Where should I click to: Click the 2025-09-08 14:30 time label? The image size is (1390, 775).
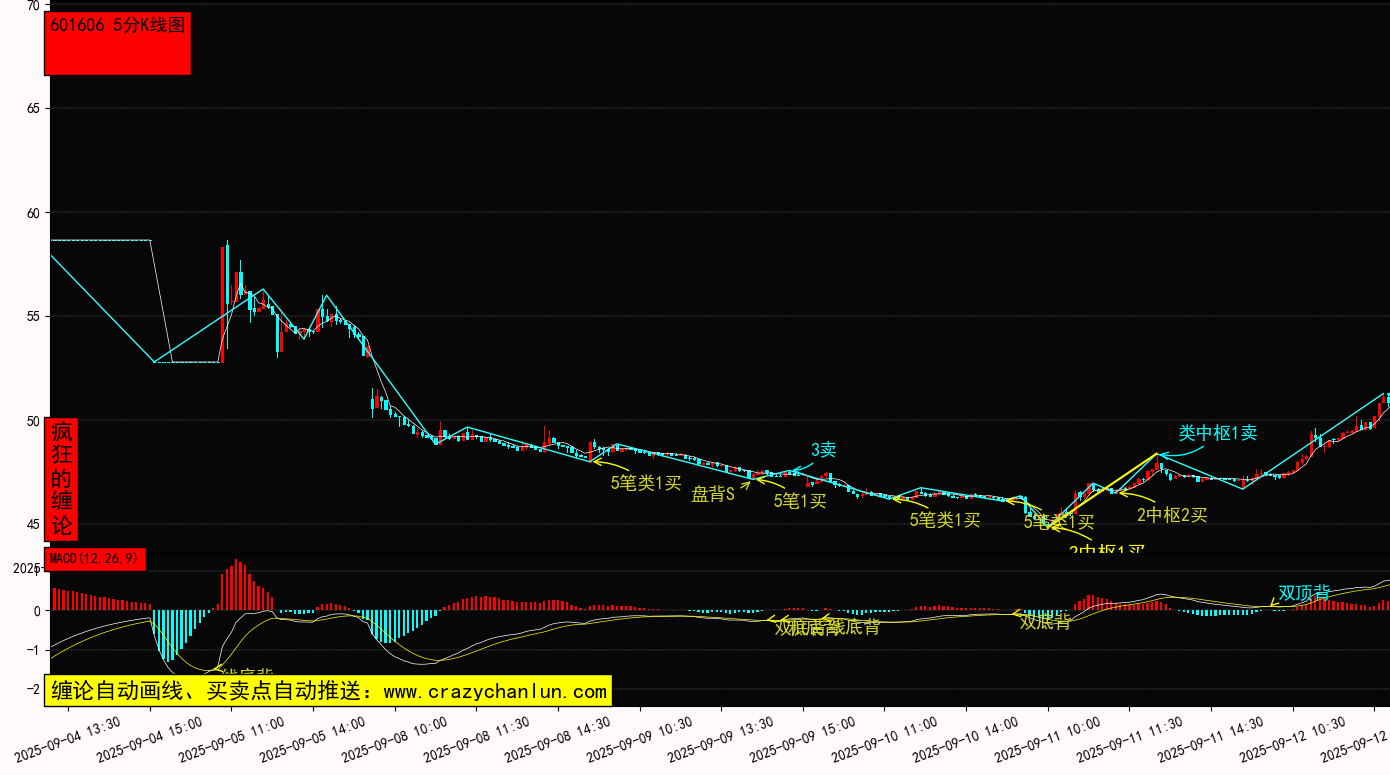tap(558, 738)
